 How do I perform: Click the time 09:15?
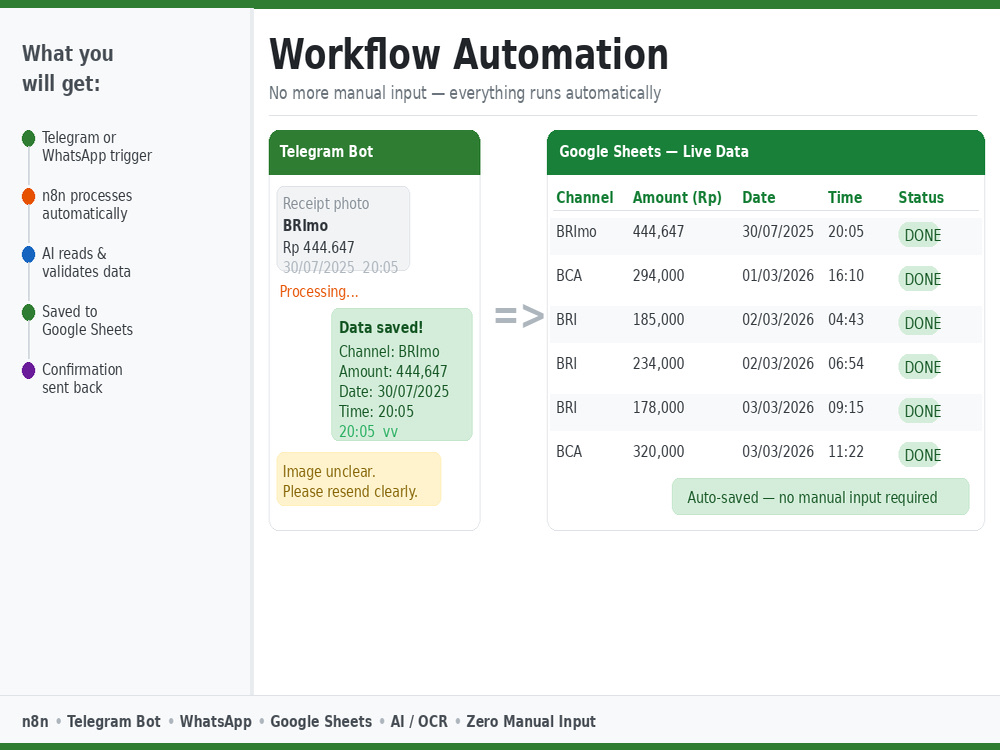pyautogui.click(x=846, y=408)
